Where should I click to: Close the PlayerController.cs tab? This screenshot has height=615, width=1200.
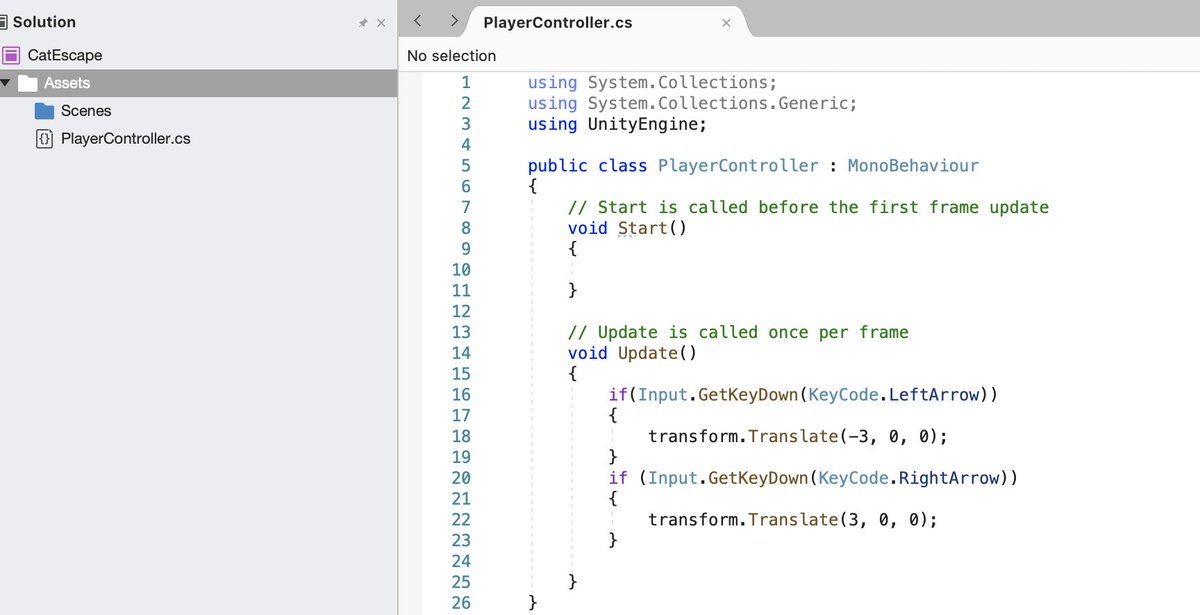pos(727,22)
